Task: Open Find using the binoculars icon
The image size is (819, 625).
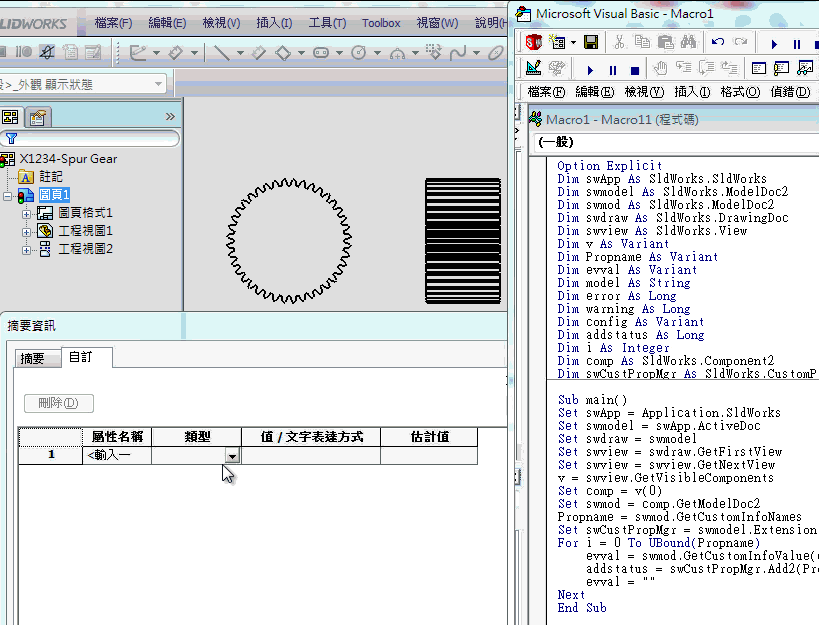Action: [x=690, y=42]
